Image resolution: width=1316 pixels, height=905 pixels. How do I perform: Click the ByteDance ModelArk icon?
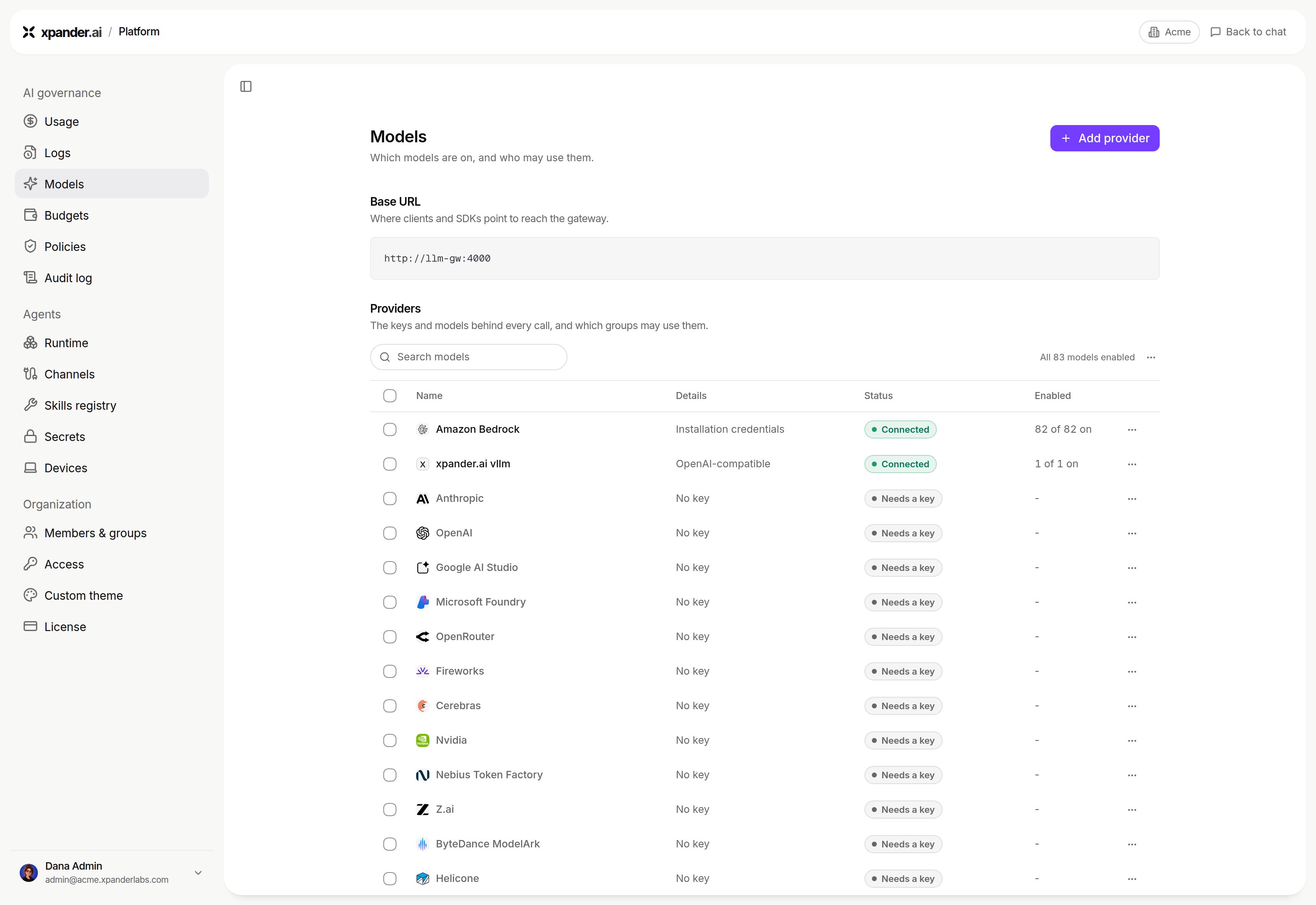(x=422, y=845)
